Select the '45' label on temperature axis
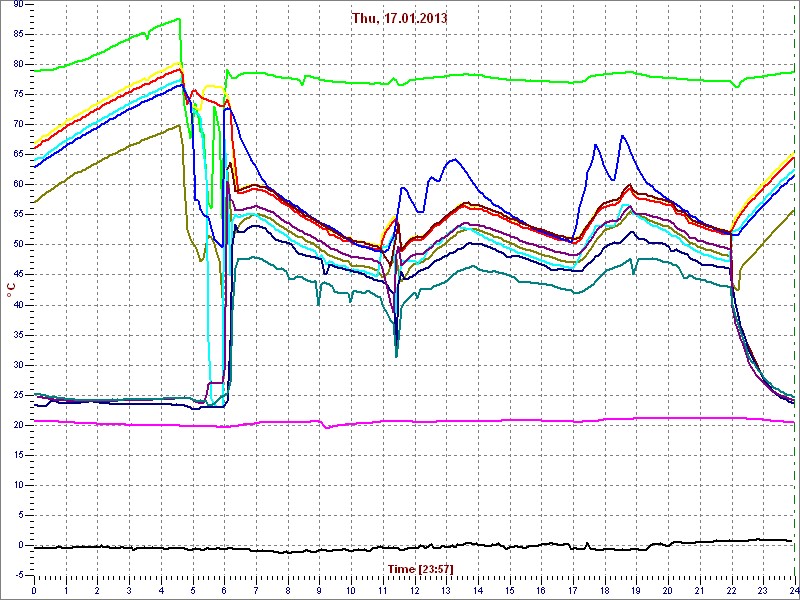The height and width of the screenshot is (600, 800). pos(17,275)
